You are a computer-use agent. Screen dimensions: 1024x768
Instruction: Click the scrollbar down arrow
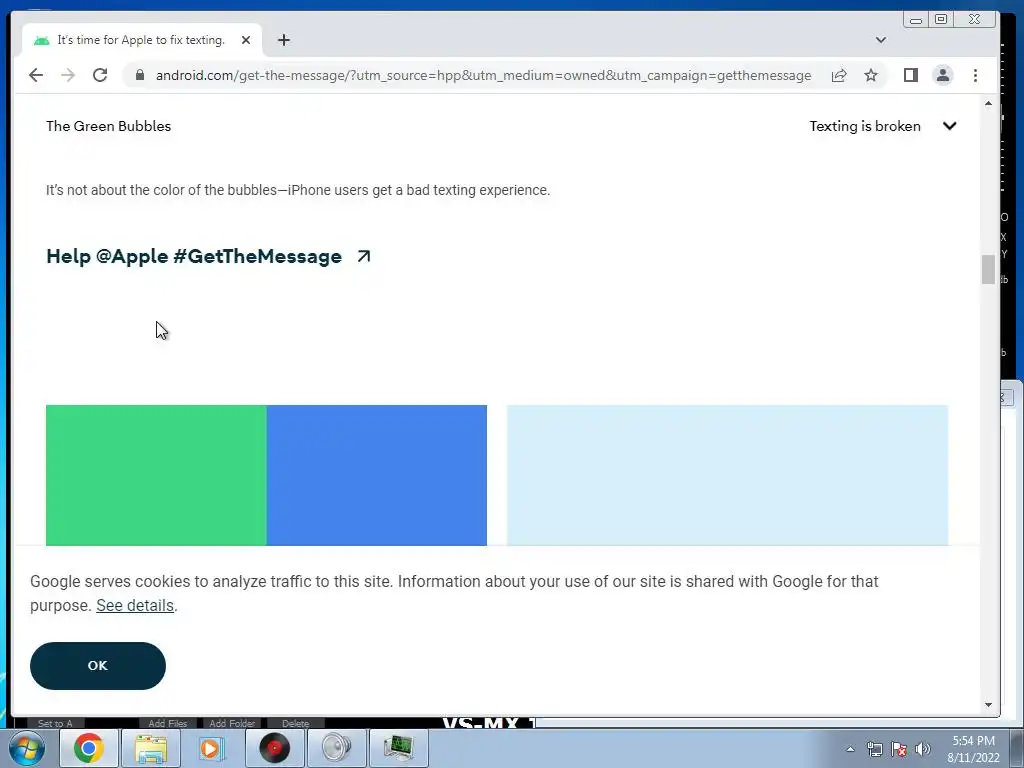pos(988,705)
